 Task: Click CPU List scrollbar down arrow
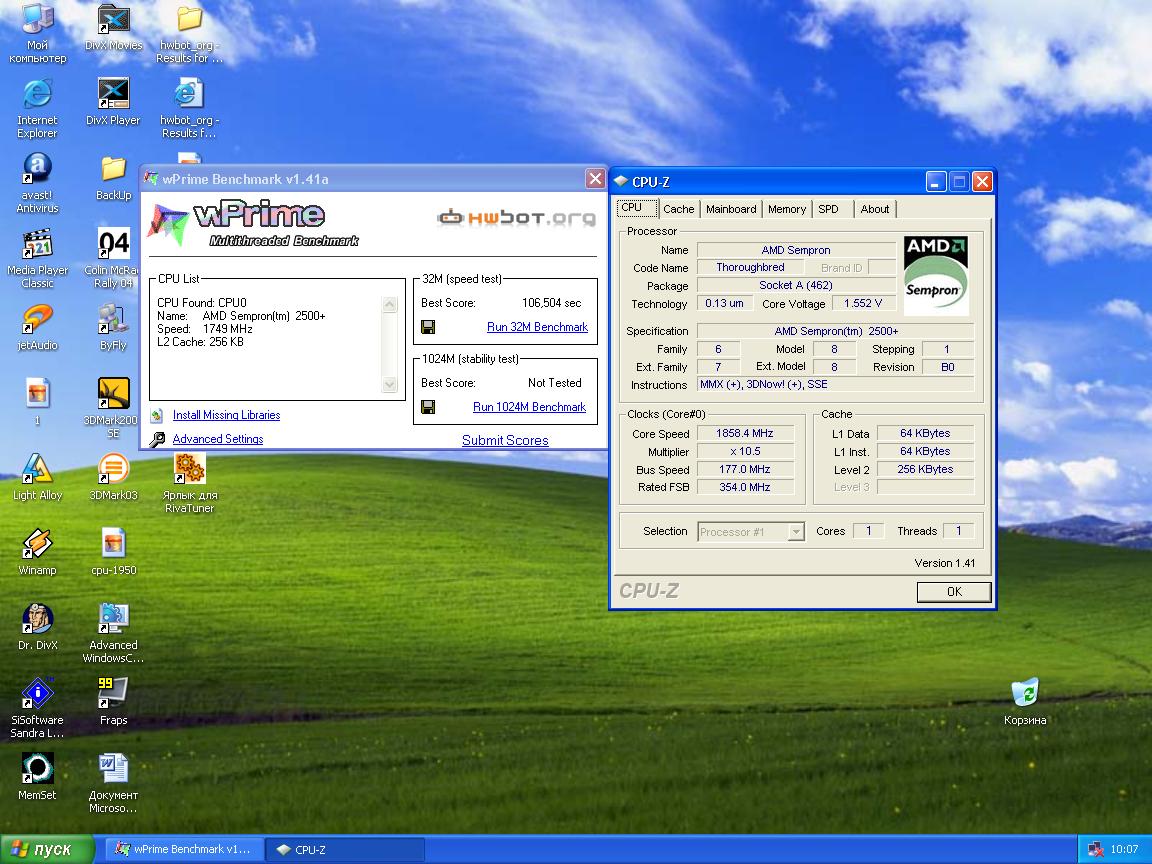coord(390,384)
